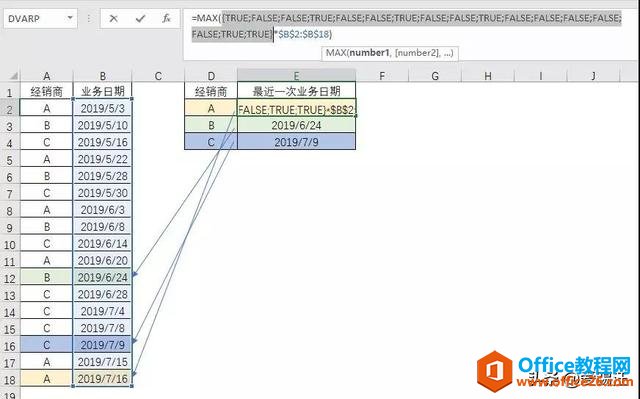Select column C header
Image resolution: width=640 pixels, height=399 pixels.
click(x=158, y=76)
